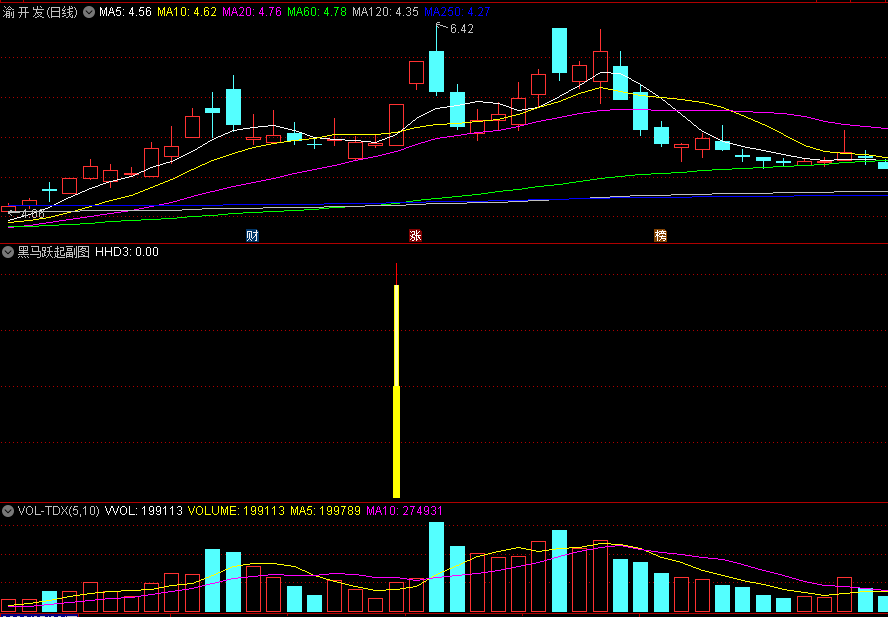Image resolution: width=888 pixels, height=617 pixels.
Task: Click the MA10: 274931 volume label
Action: (x=404, y=511)
